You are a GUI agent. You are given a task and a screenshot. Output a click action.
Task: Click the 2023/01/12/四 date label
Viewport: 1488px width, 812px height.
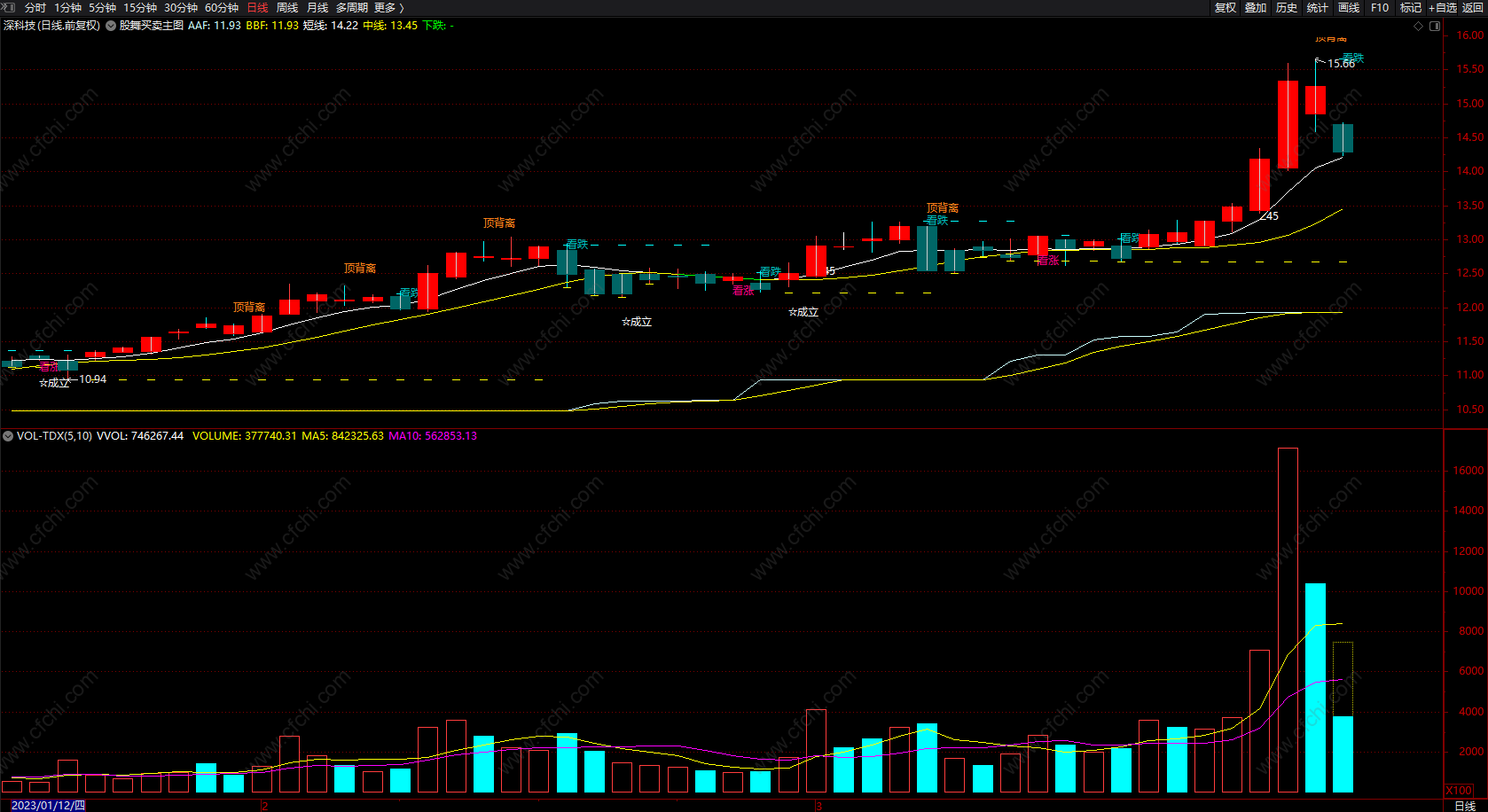click(49, 805)
